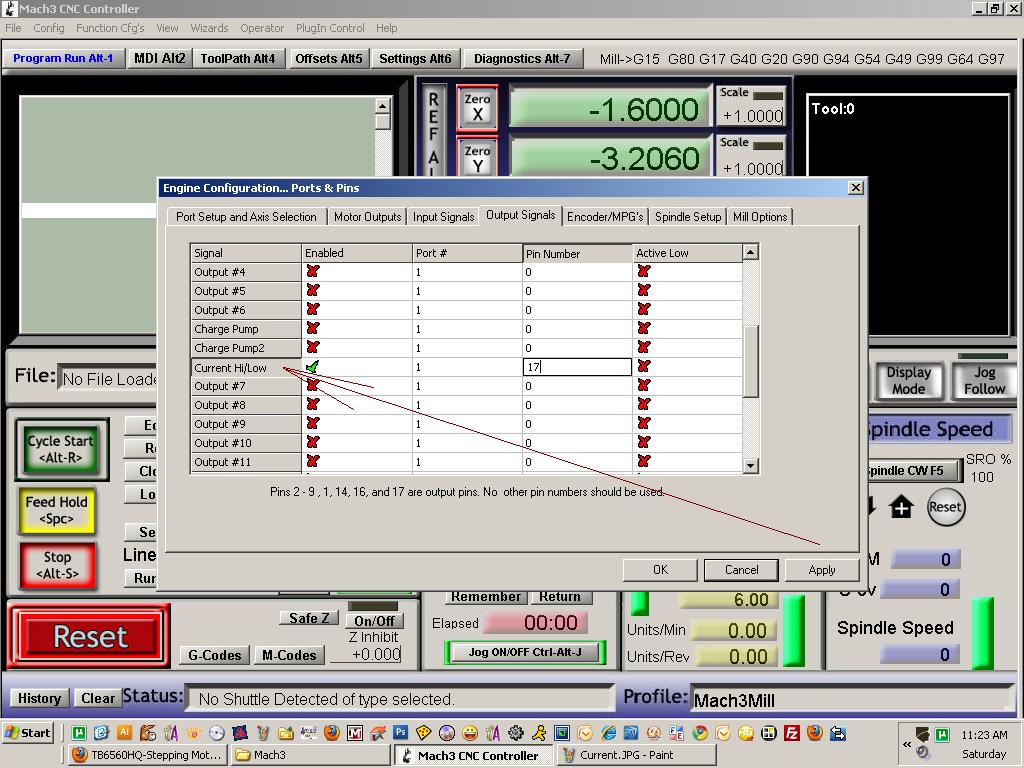Screen dimensions: 1024x768
Task: Switch to the Input Signals tab
Action: click(443, 217)
